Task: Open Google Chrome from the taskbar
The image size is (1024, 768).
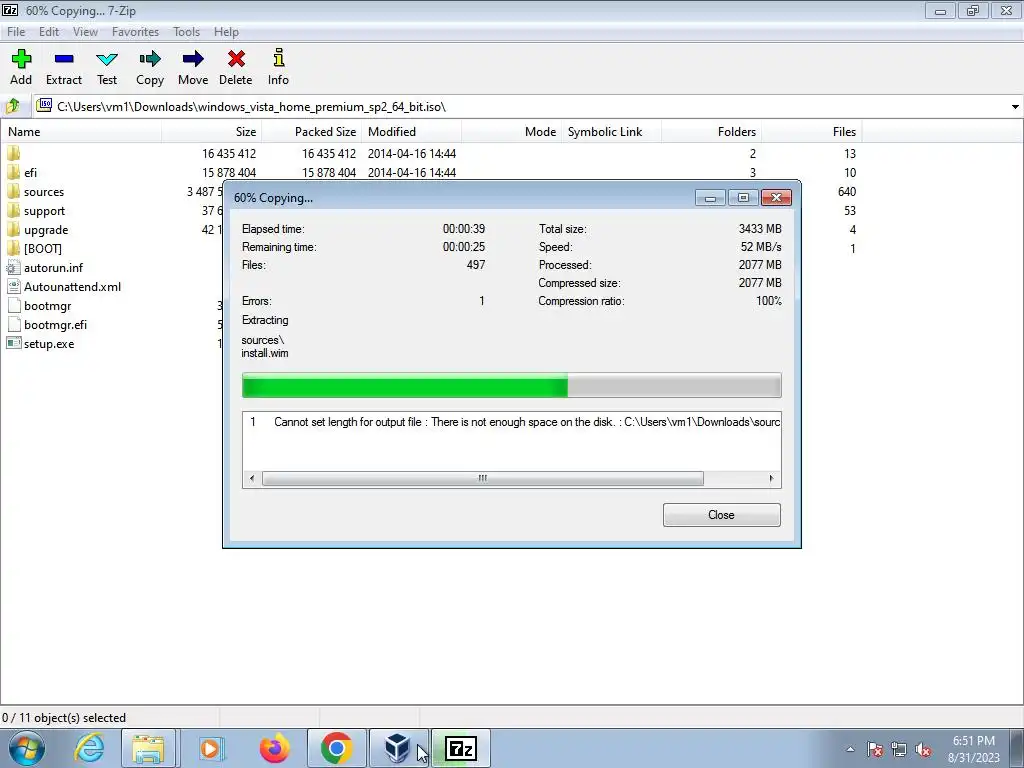Action: point(336,748)
